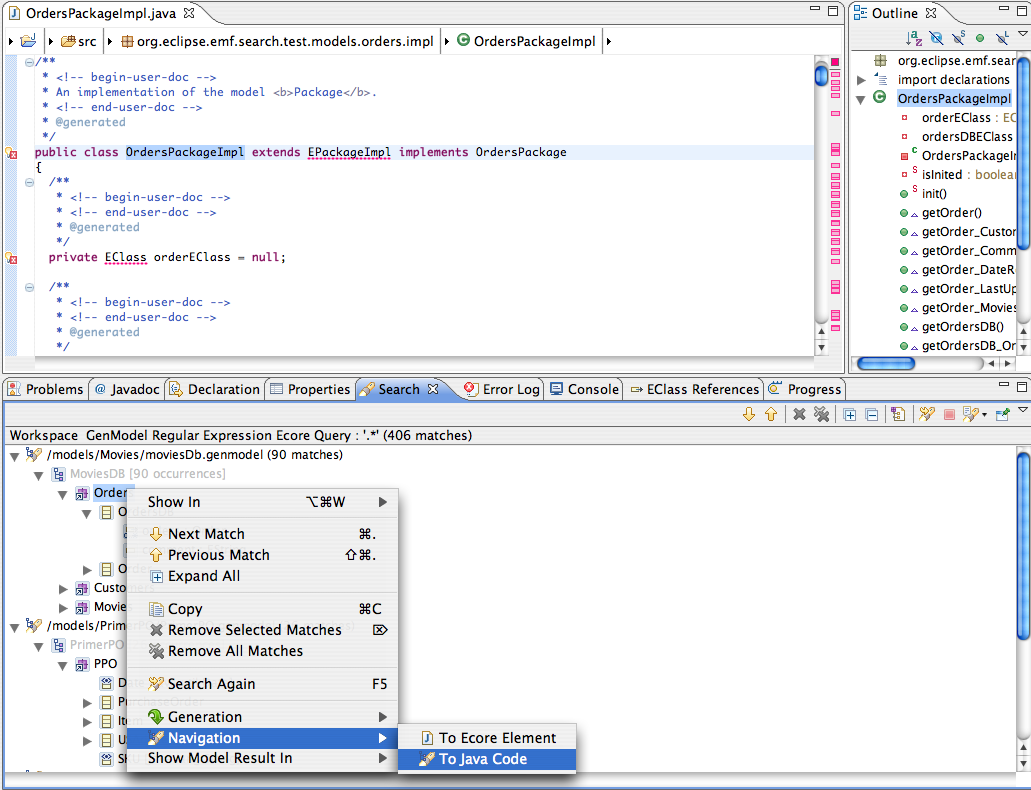This screenshot has width=1031, height=790.
Task: Open Show Previous Searches dropdown arrow
Action: click(984, 414)
